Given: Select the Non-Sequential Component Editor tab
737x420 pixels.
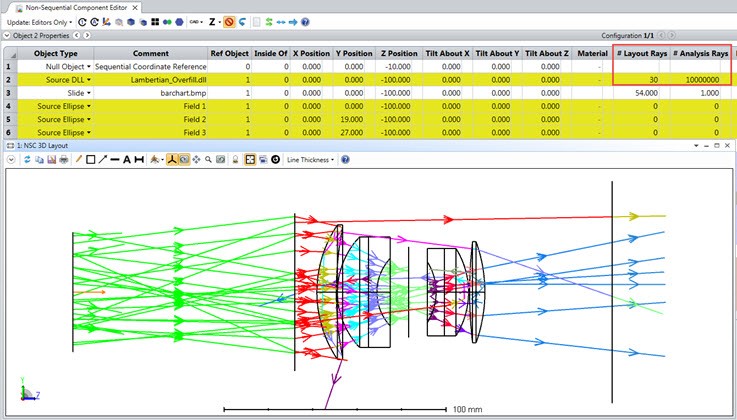Looking at the screenshot, I should pyautogui.click(x=76, y=8).
